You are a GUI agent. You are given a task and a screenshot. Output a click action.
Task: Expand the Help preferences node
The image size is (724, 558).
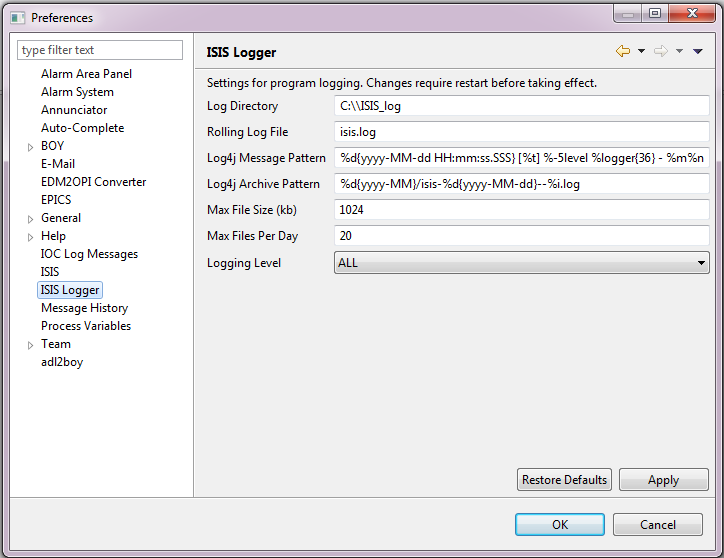(x=30, y=237)
